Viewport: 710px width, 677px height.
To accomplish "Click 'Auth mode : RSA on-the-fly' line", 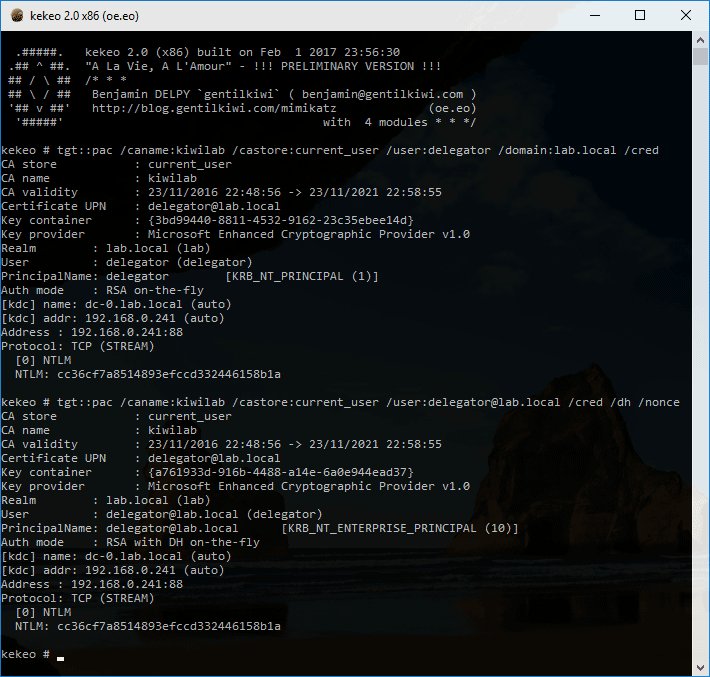I will [102, 290].
